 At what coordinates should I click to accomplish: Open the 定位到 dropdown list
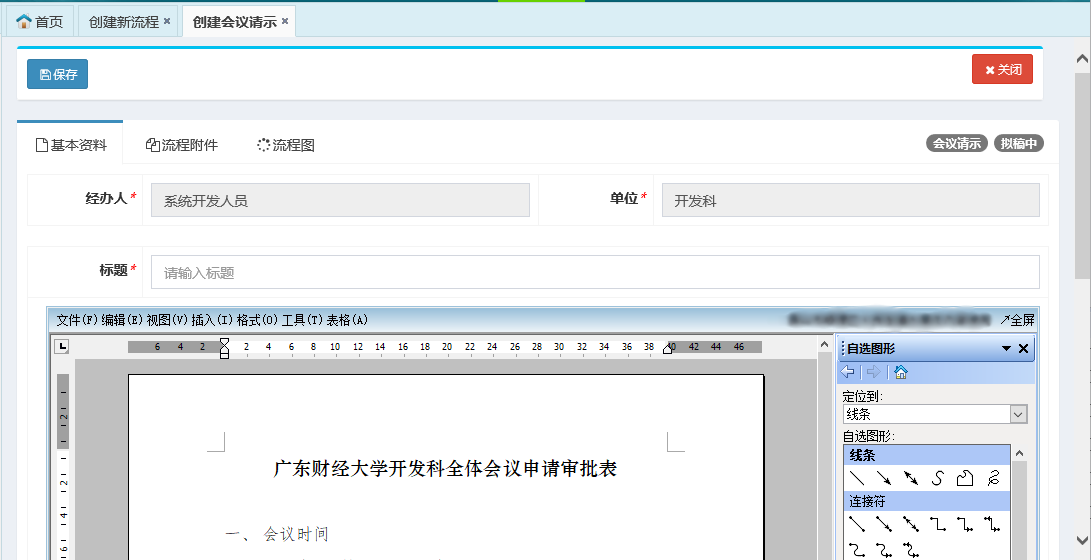coord(1018,414)
